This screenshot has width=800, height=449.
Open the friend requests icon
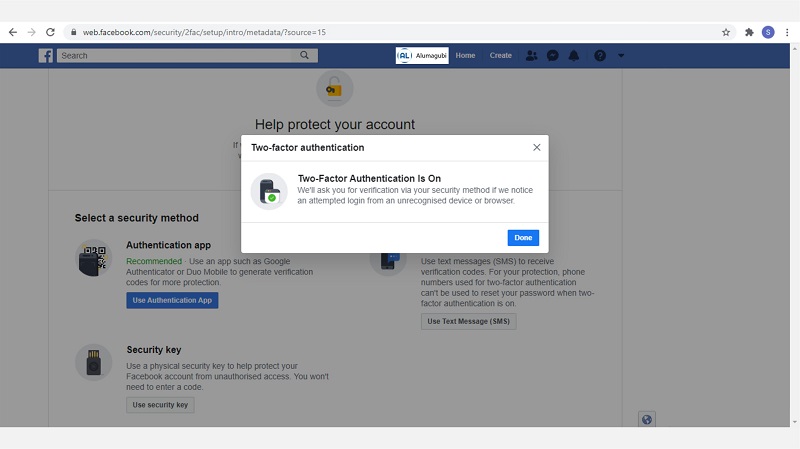(531, 56)
